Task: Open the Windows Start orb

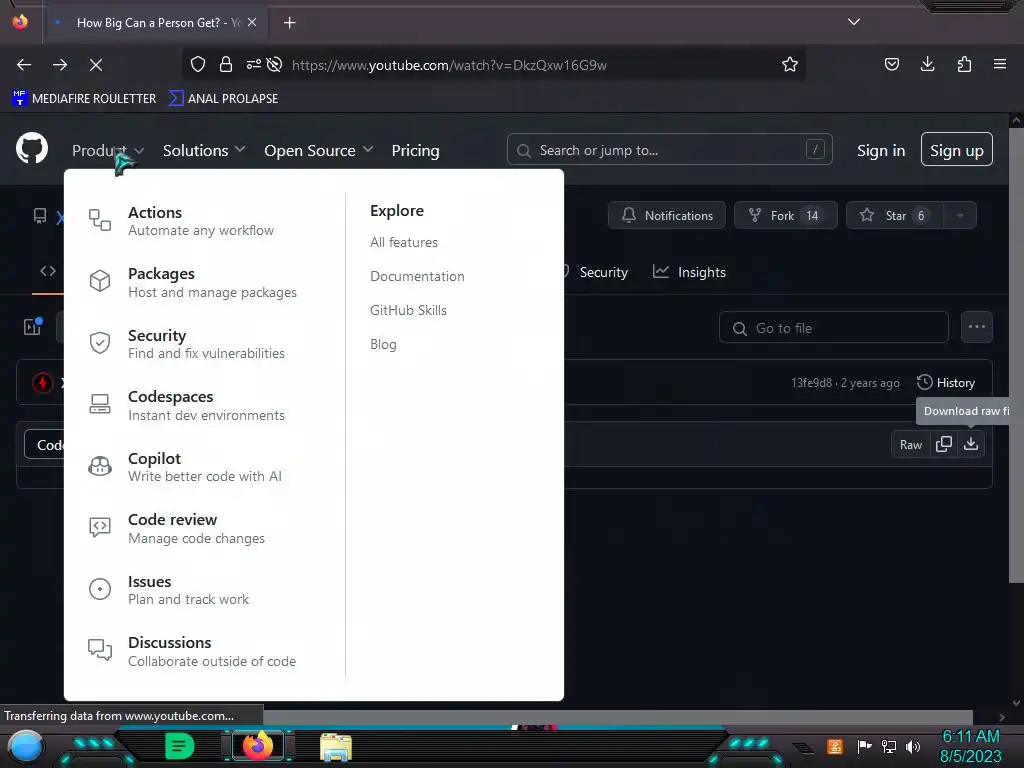Action: pyautogui.click(x=26, y=747)
